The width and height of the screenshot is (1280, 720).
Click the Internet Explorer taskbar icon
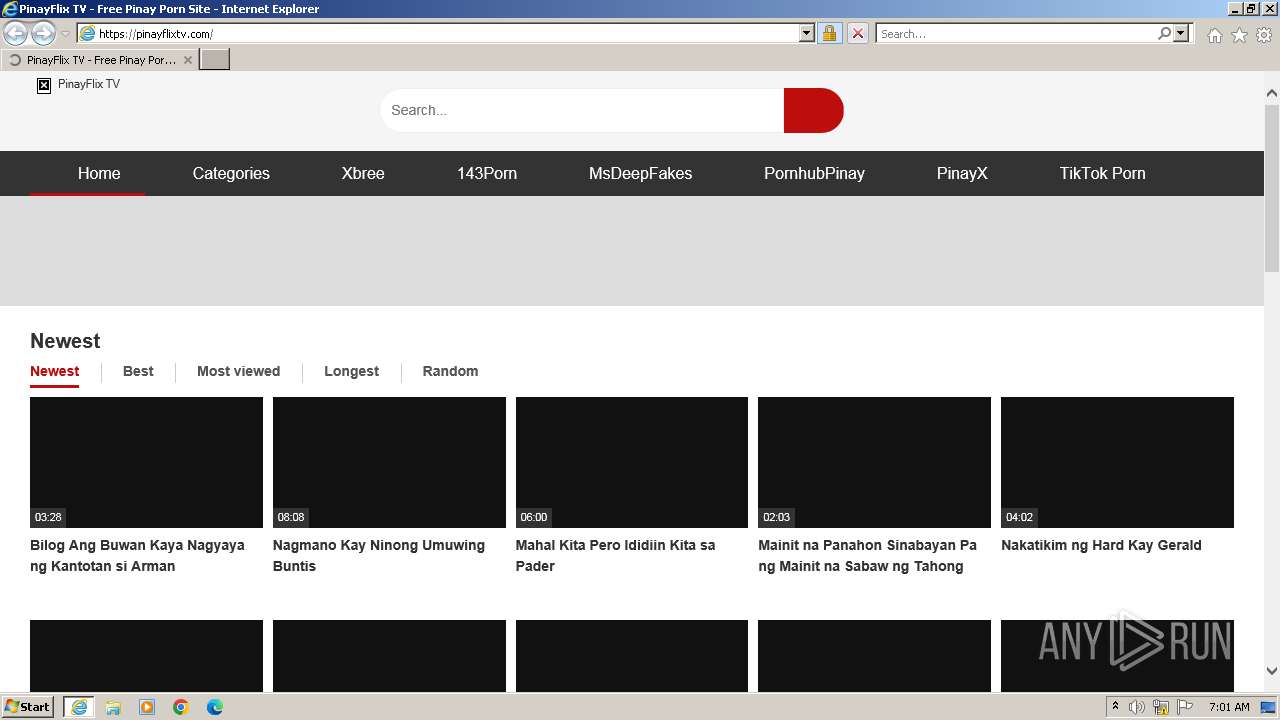tap(79, 707)
